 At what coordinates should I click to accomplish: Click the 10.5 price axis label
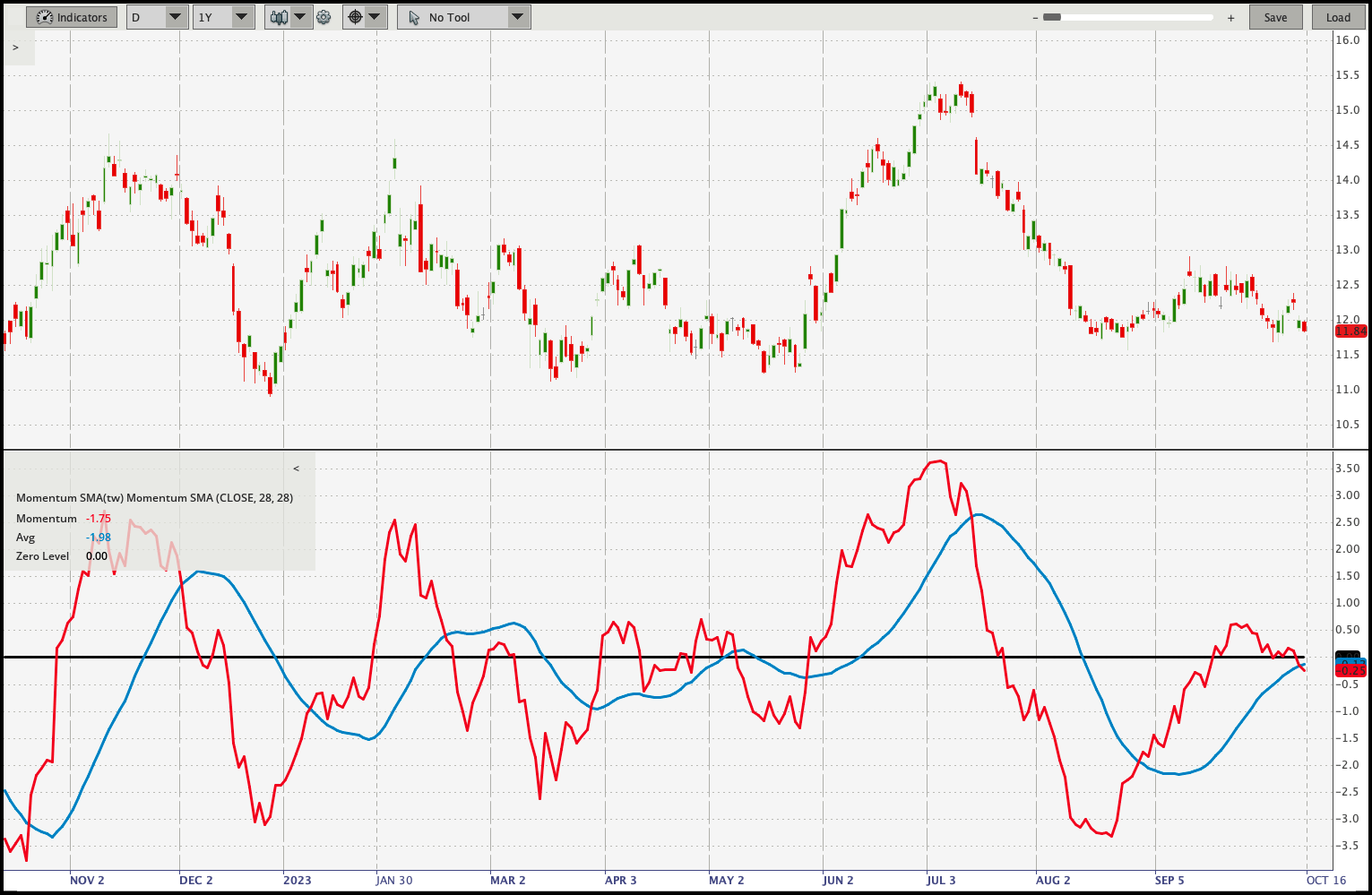tap(1348, 425)
